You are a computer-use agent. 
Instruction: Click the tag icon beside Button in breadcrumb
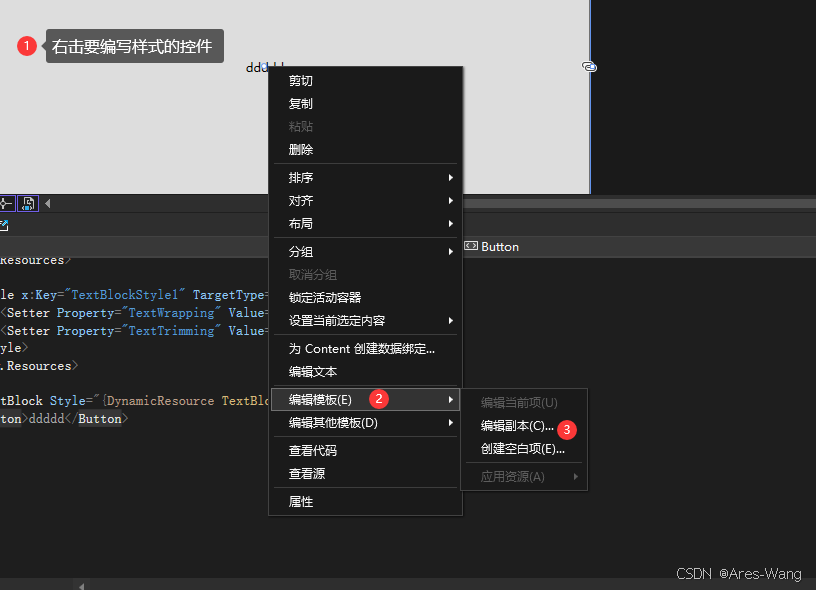pyautogui.click(x=470, y=246)
